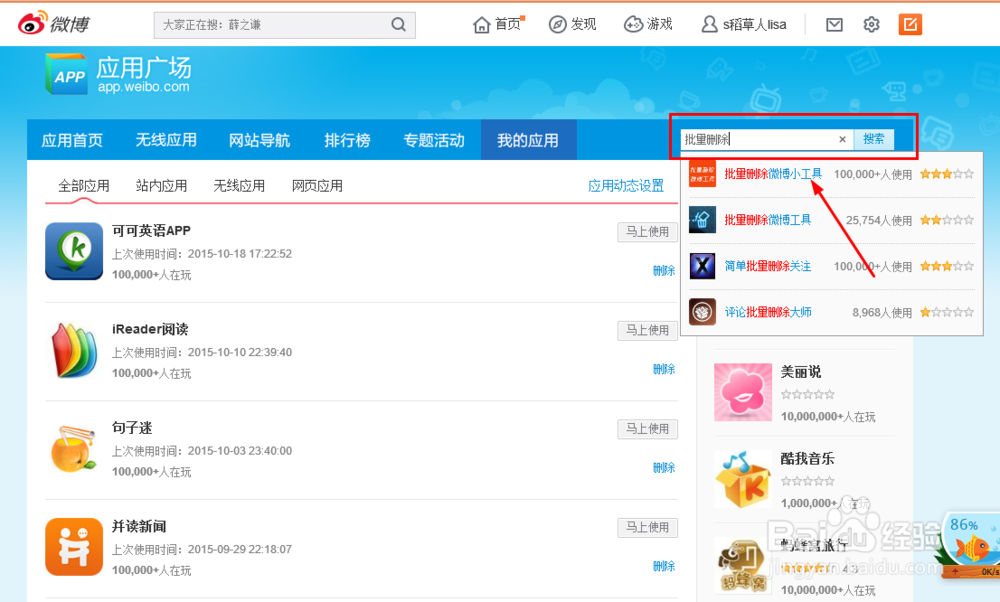Click 删除 for iReader阅读
Screen dimensions: 1000x602
tap(664, 369)
